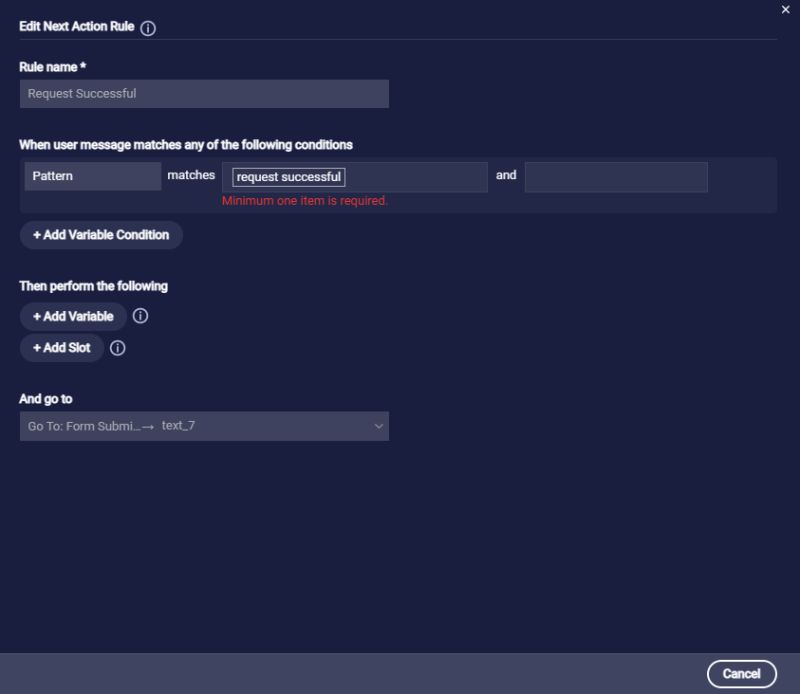Add a new slot to the rule
This screenshot has height=694, width=800.
[62, 348]
